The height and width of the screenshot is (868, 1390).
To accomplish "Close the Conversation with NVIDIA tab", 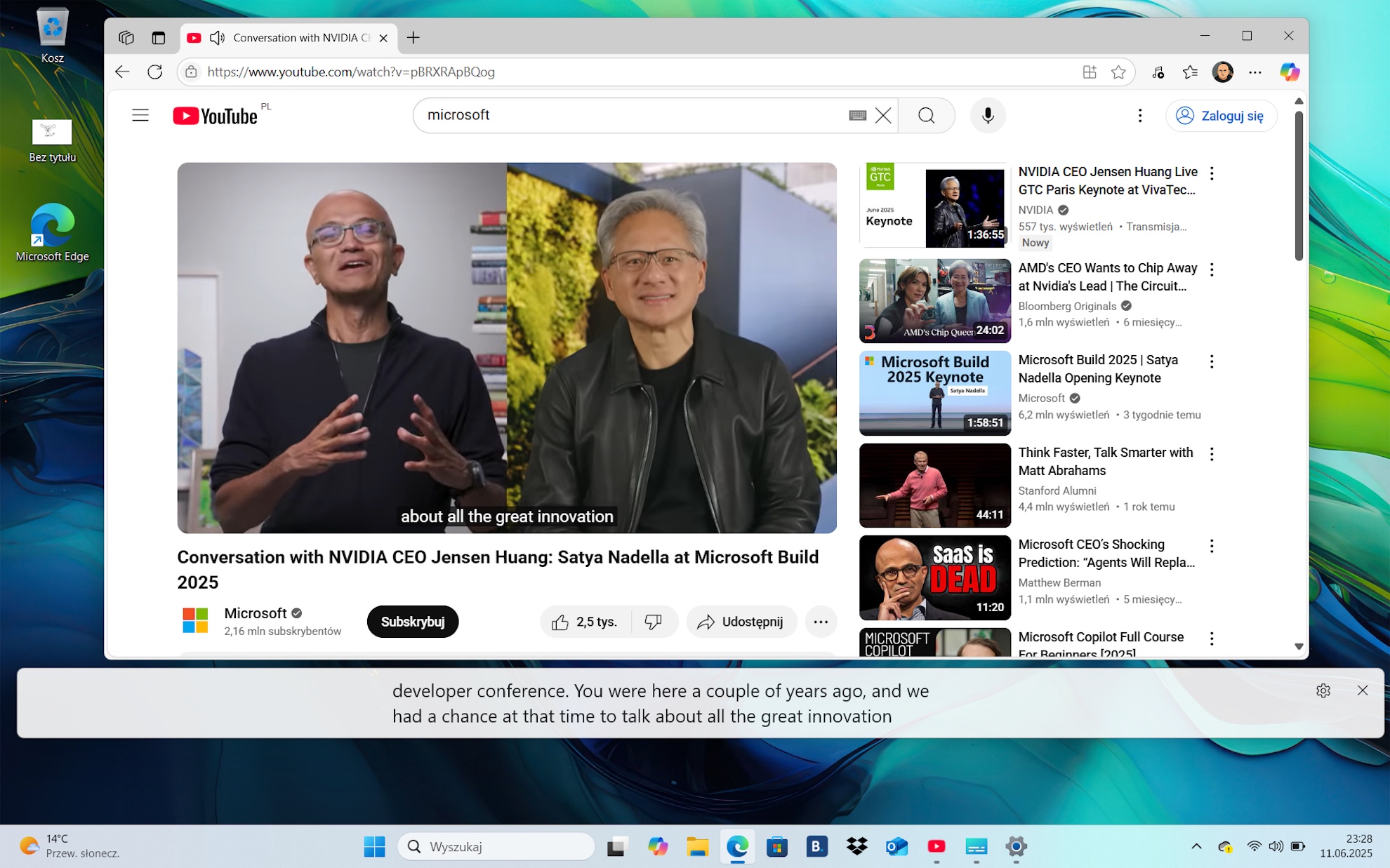I will click(x=383, y=38).
